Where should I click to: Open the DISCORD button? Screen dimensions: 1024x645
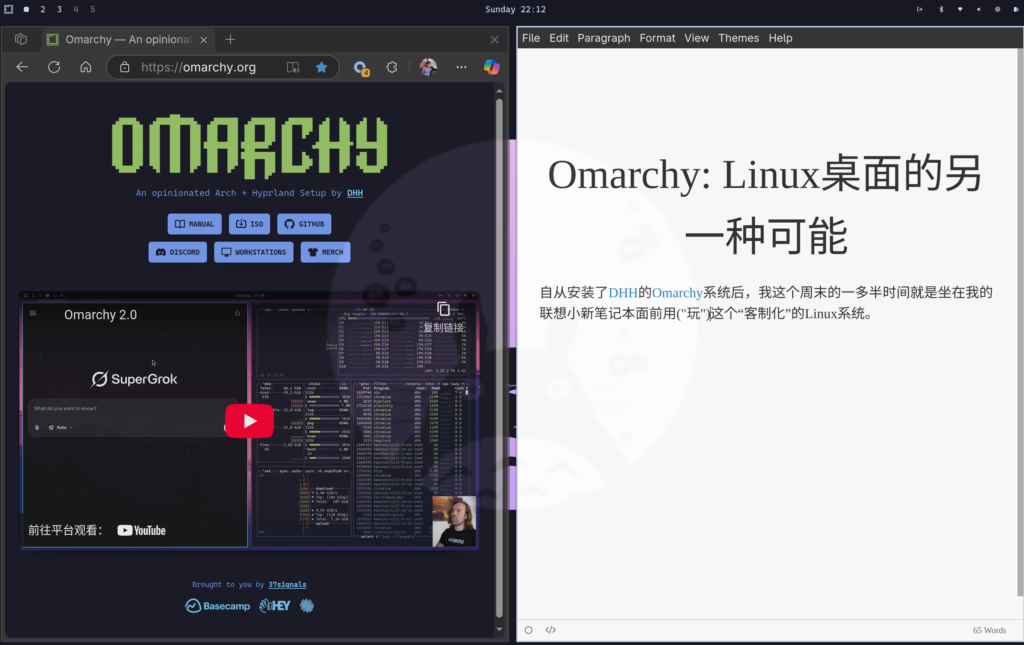[x=178, y=252]
